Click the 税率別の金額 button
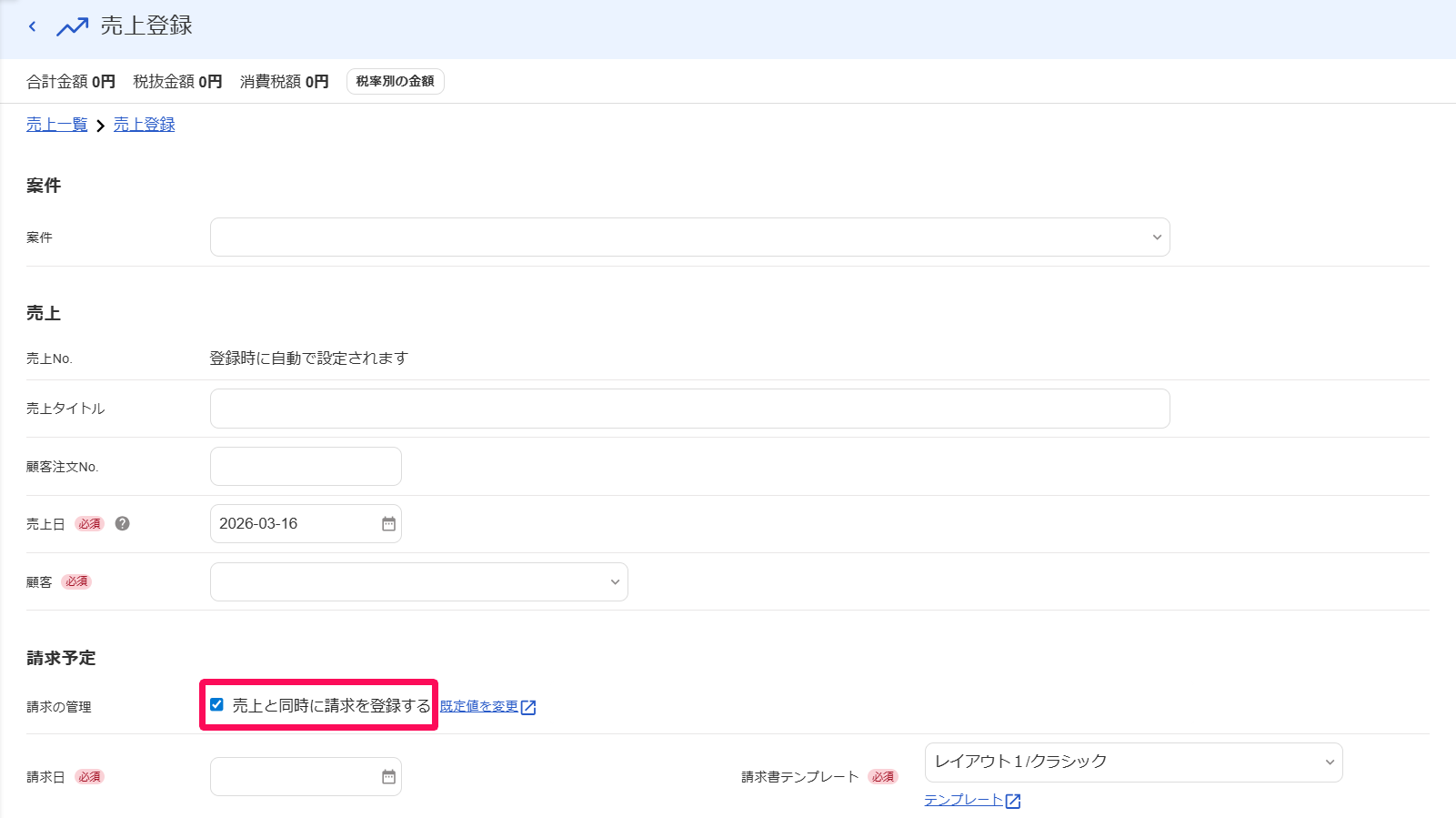This screenshot has width=1456, height=818. (x=396, y=81)
